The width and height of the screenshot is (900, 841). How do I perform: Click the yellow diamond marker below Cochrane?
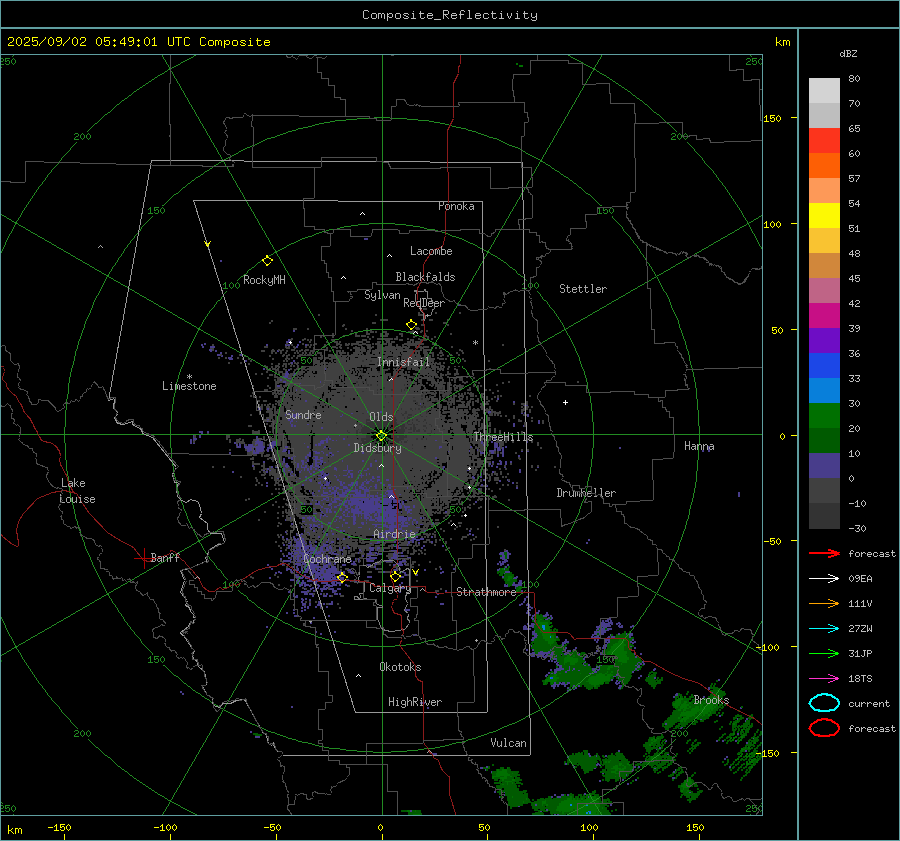tap(342, 577)
